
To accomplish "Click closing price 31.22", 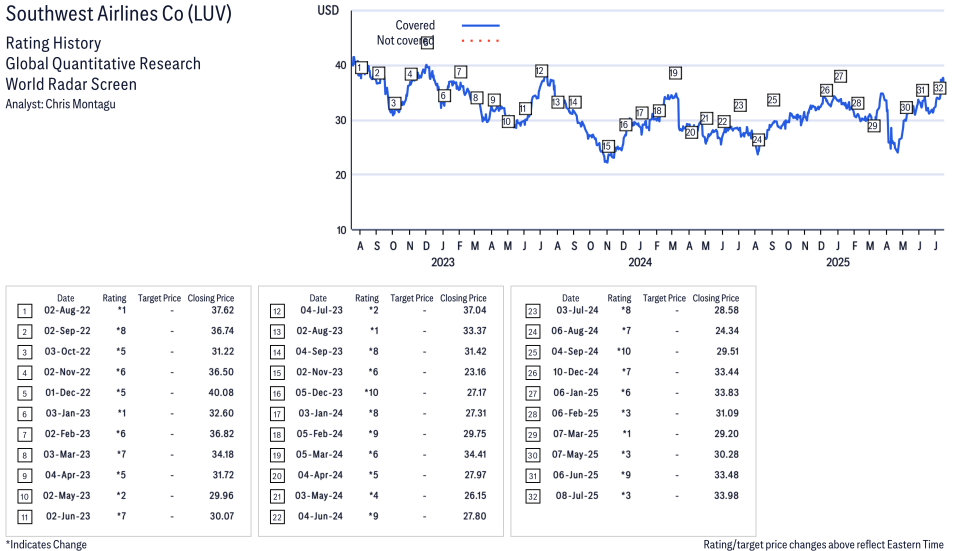I will (x=222, y=351).
